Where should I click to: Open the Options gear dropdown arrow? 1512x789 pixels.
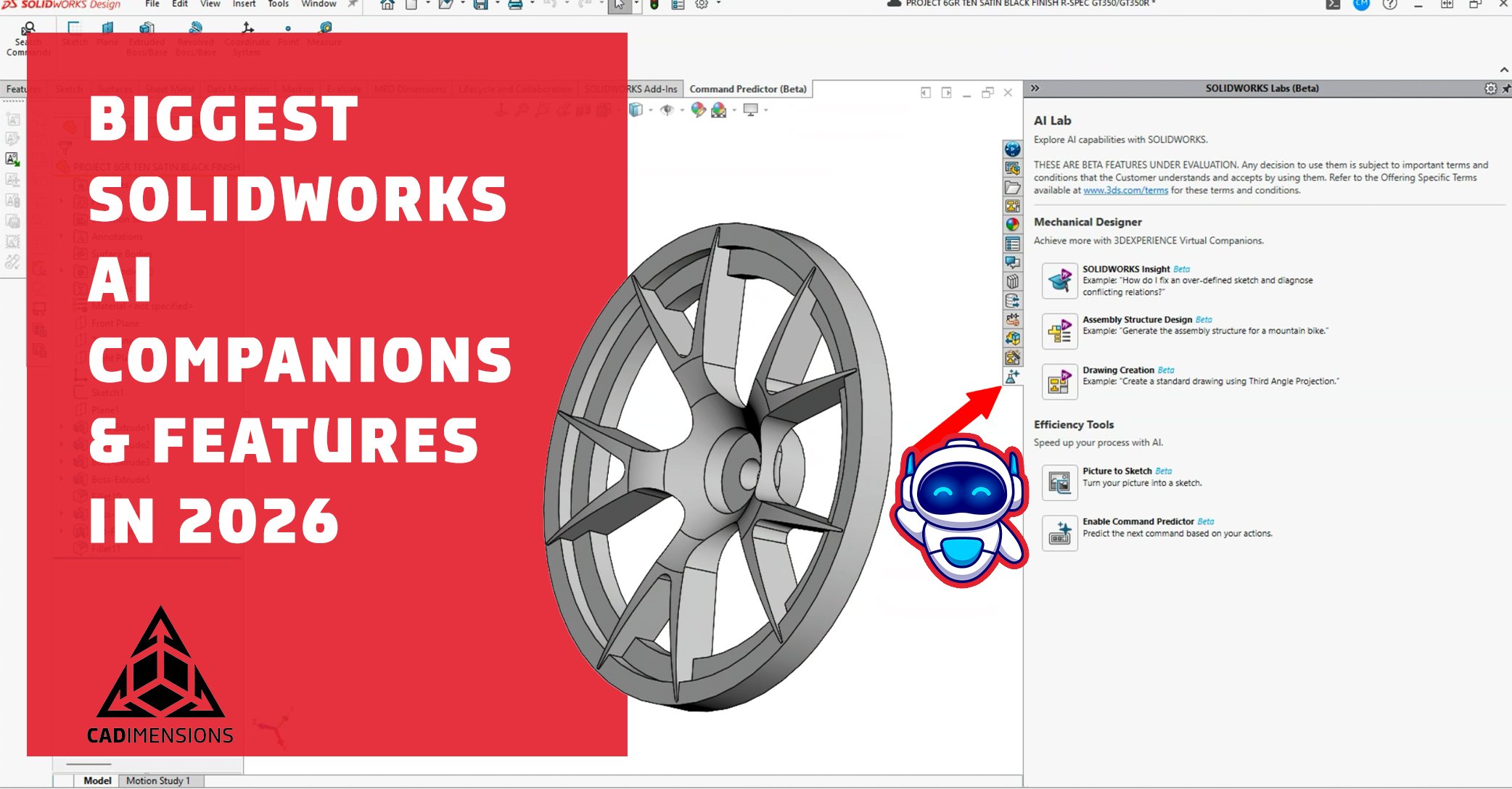718,4
